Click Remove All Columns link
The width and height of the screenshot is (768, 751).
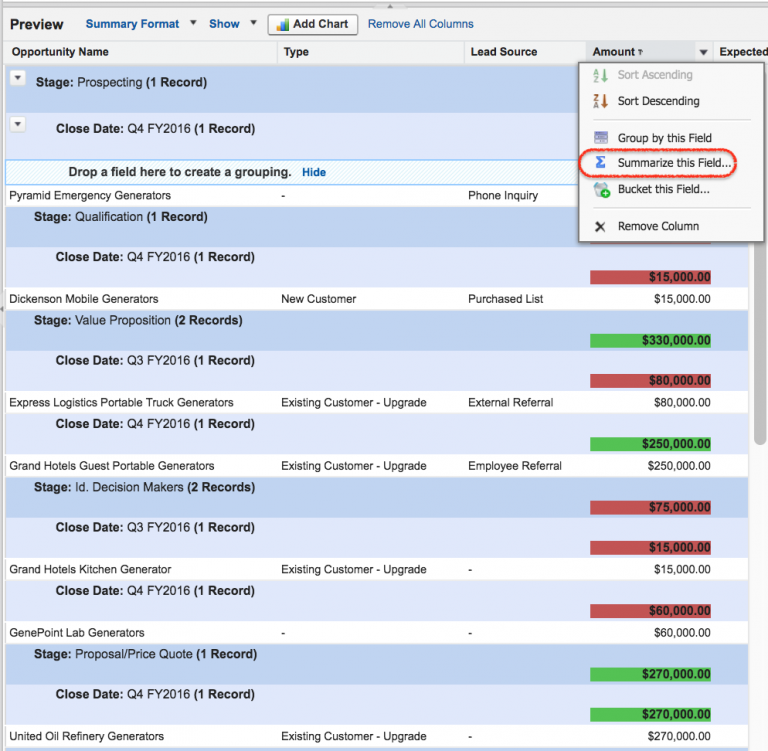coord(421,24)
